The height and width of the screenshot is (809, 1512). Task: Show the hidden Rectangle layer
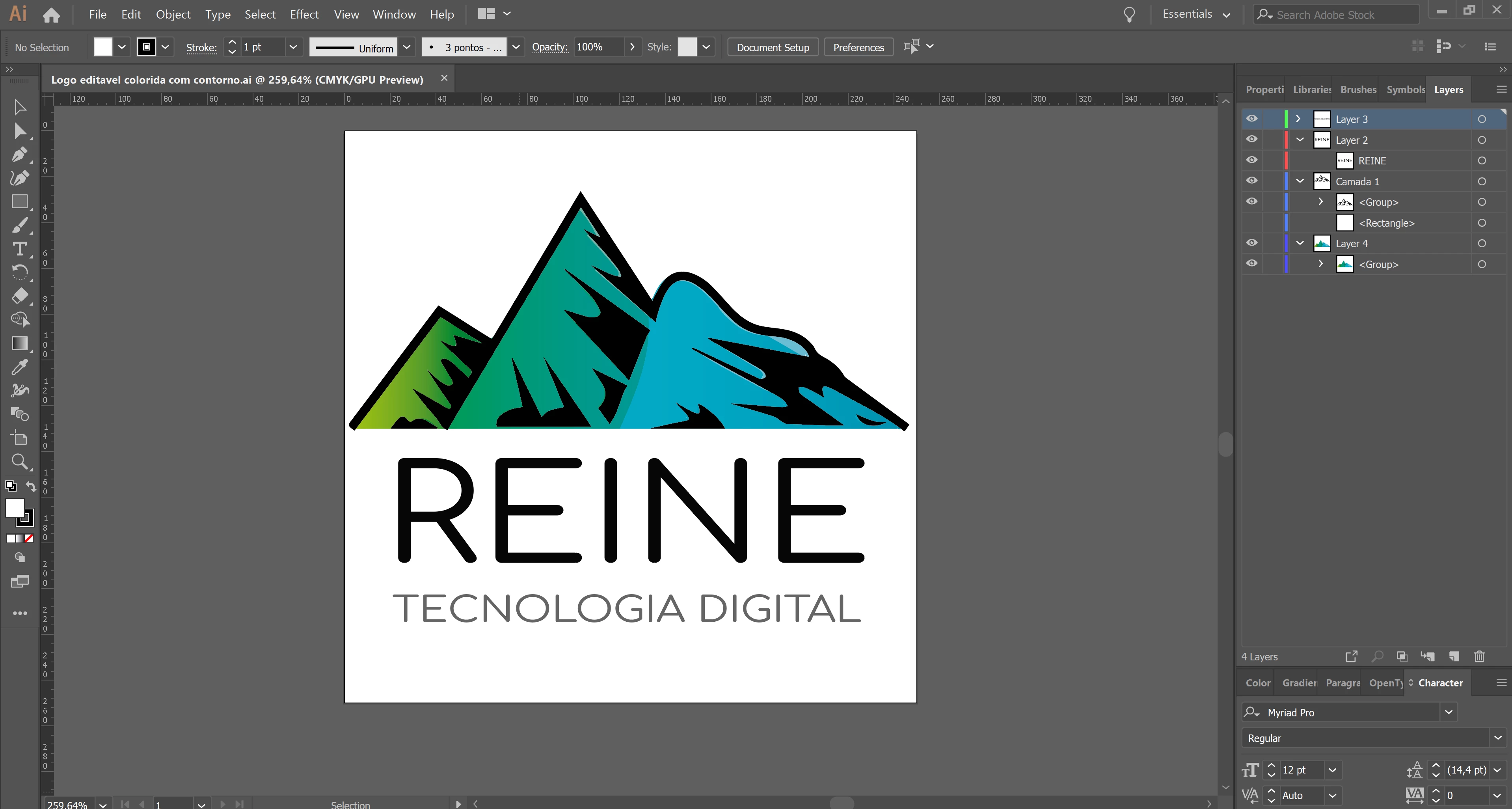coord(1251,223)
